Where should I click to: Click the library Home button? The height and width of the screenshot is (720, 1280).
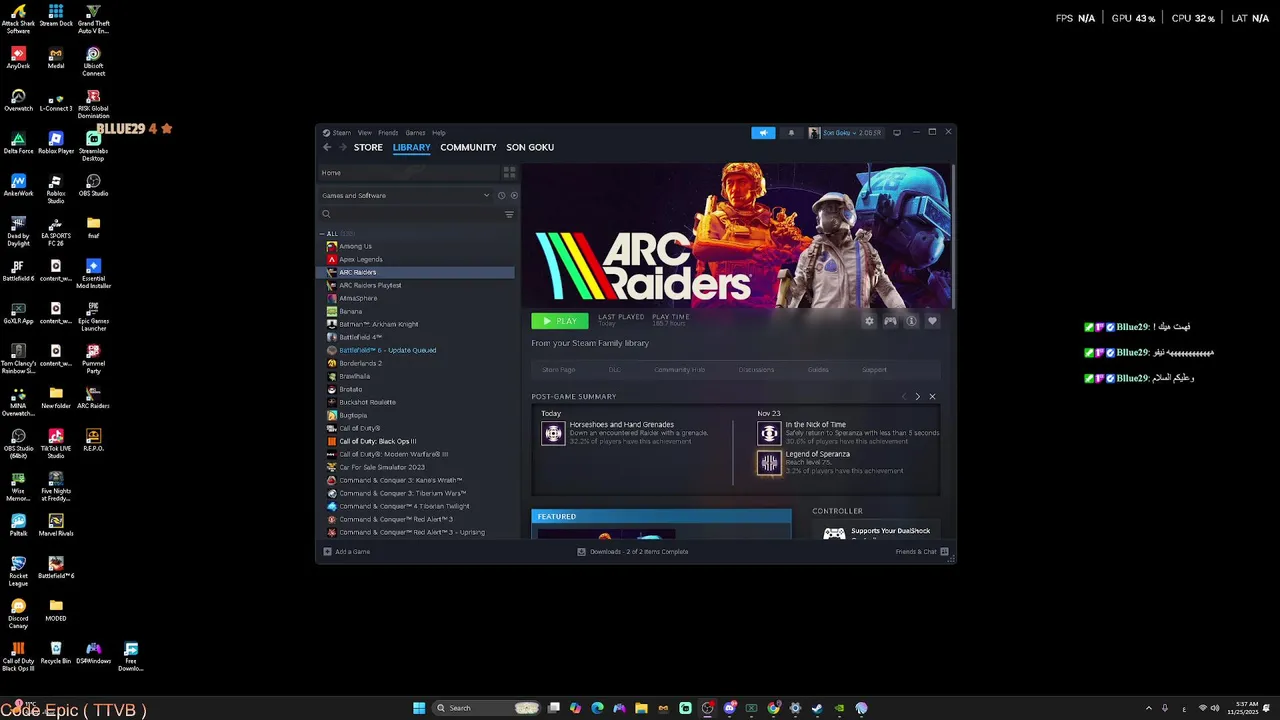click(x=409, y=173)
